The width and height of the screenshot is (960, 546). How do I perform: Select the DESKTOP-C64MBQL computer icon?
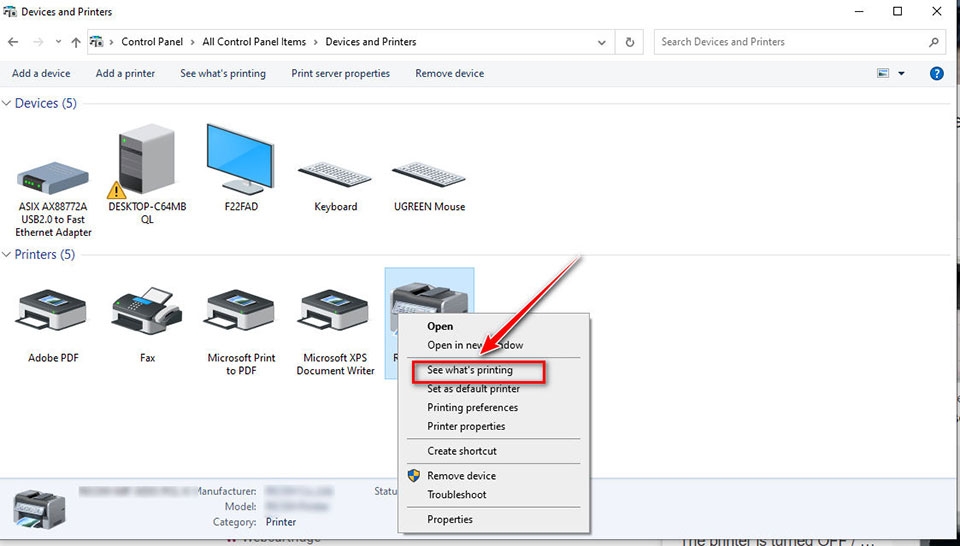pos(147,174)
